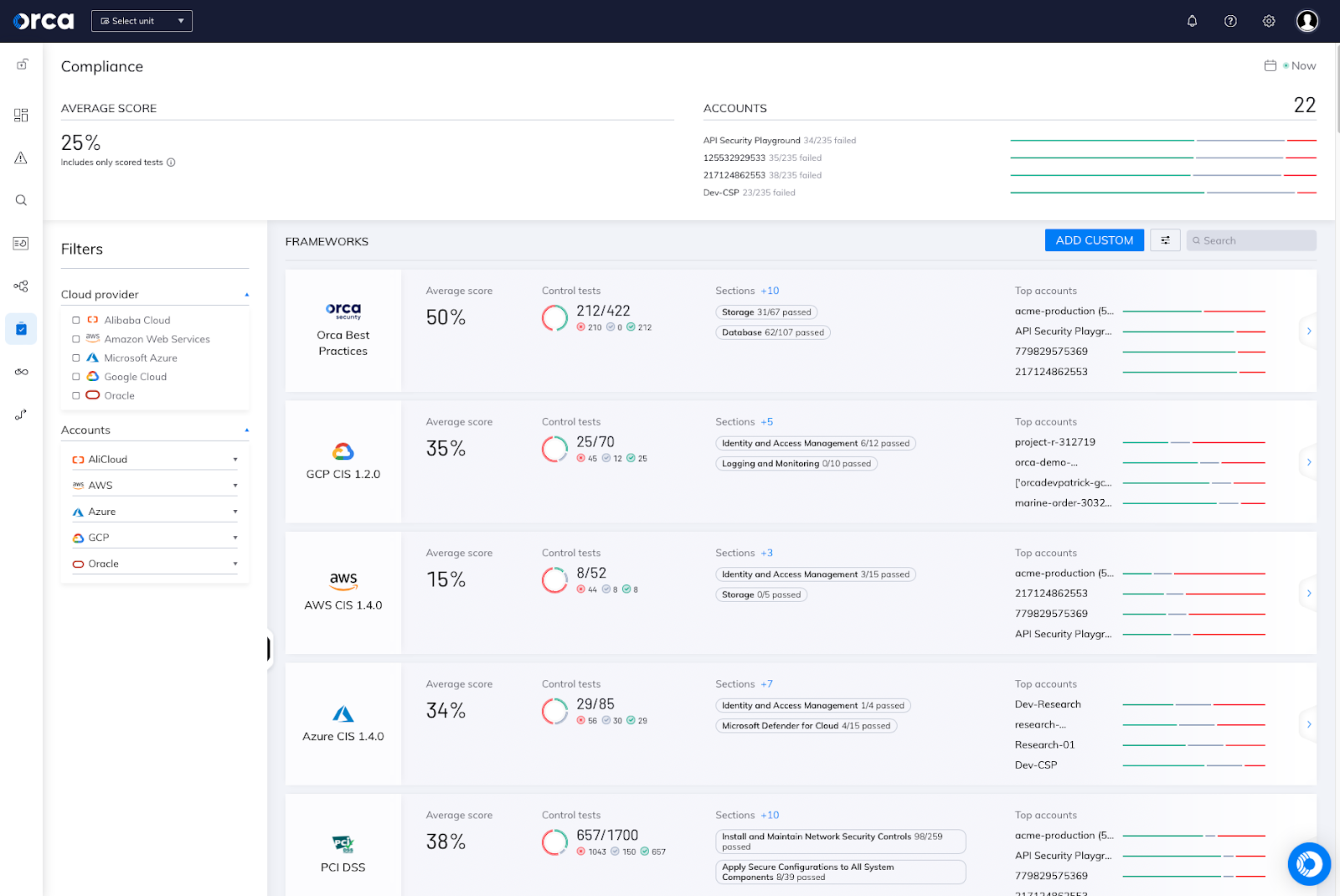Open the Select unit dropdown in top bar
Screen dimensions: 1340x896
[x=141, y=20]
